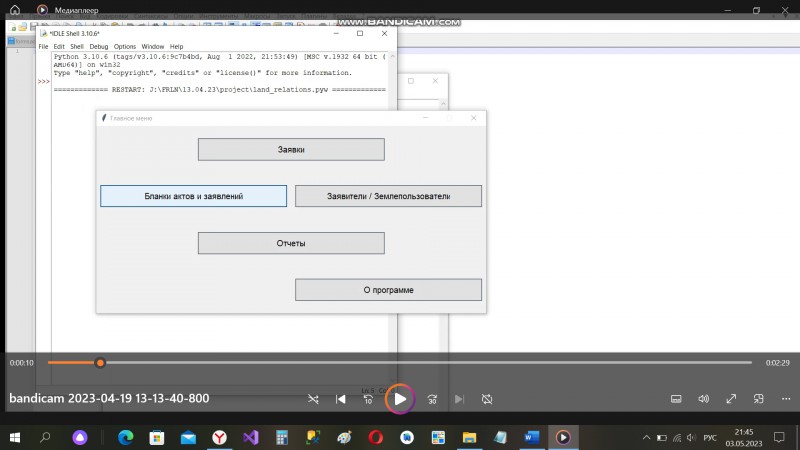Open Shell menu in IDLE Shell
Screen dimensions: 800x450
(x=77, y=46)
